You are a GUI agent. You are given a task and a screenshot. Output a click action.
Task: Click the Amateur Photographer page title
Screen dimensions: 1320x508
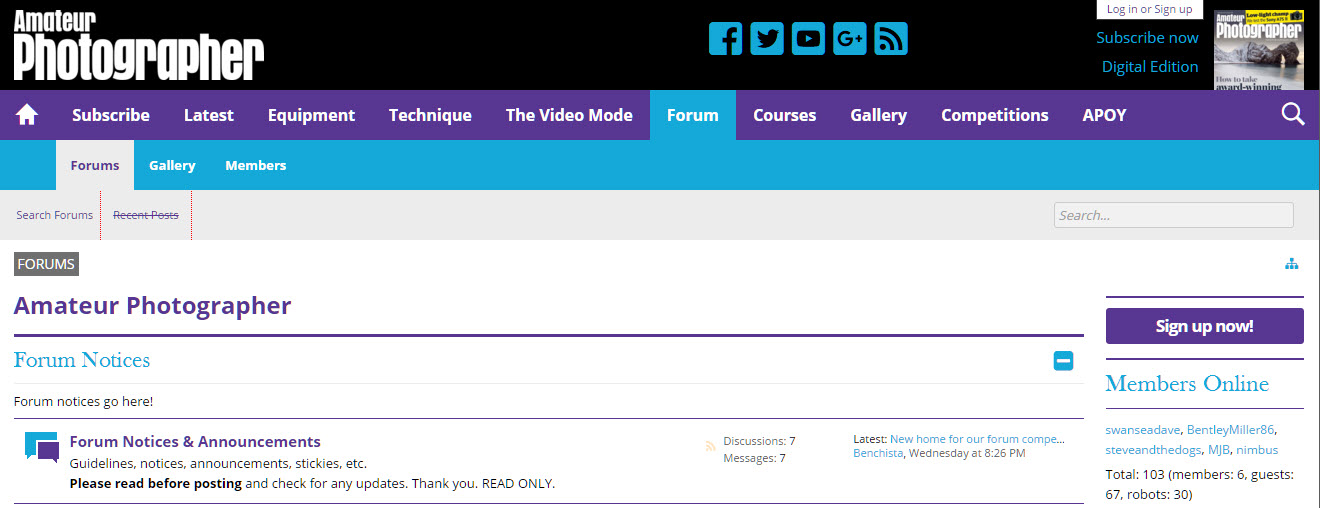tap(153, 306)
